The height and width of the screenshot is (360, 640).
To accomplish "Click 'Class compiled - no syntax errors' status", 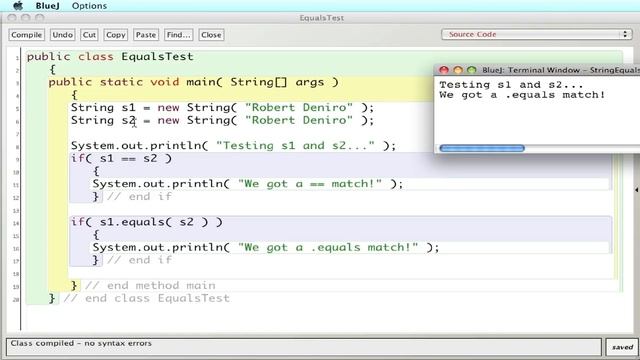I will coord(81,343).
